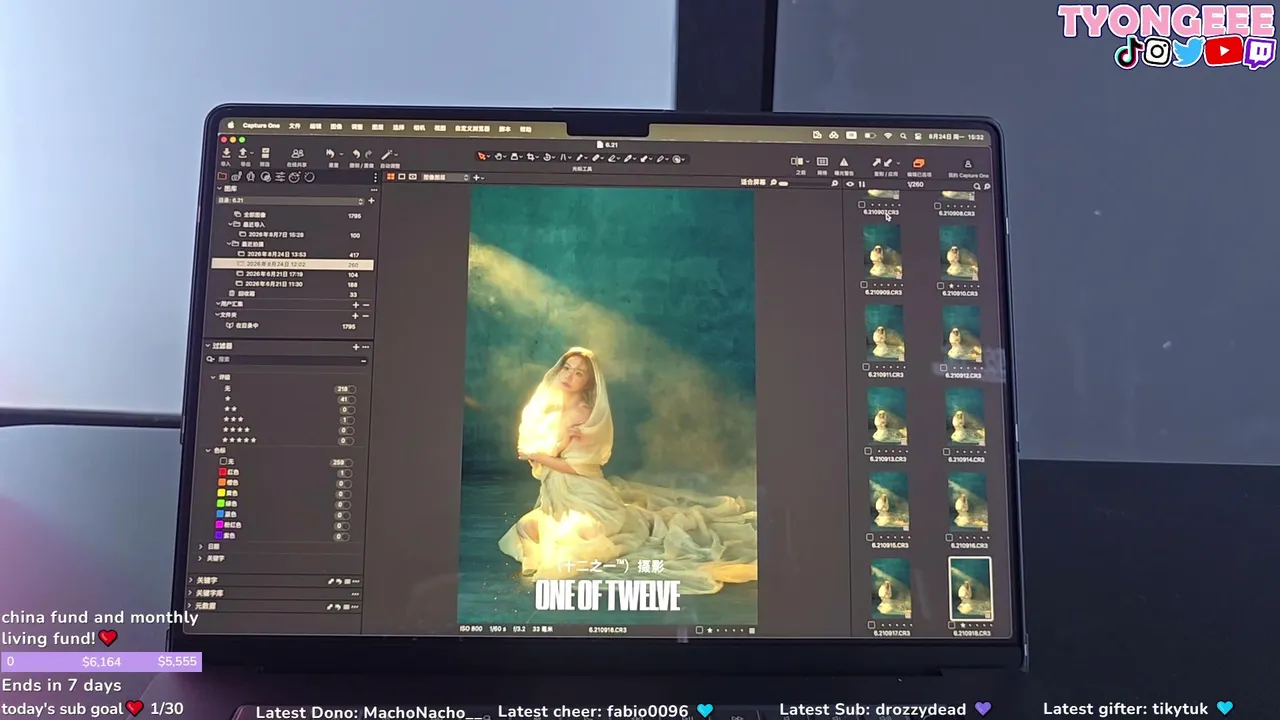Click the Copy adjustments up-arrow icon
Image resolution: width=1280 pixels, height=720 pixels.
[x=877, y=162]
